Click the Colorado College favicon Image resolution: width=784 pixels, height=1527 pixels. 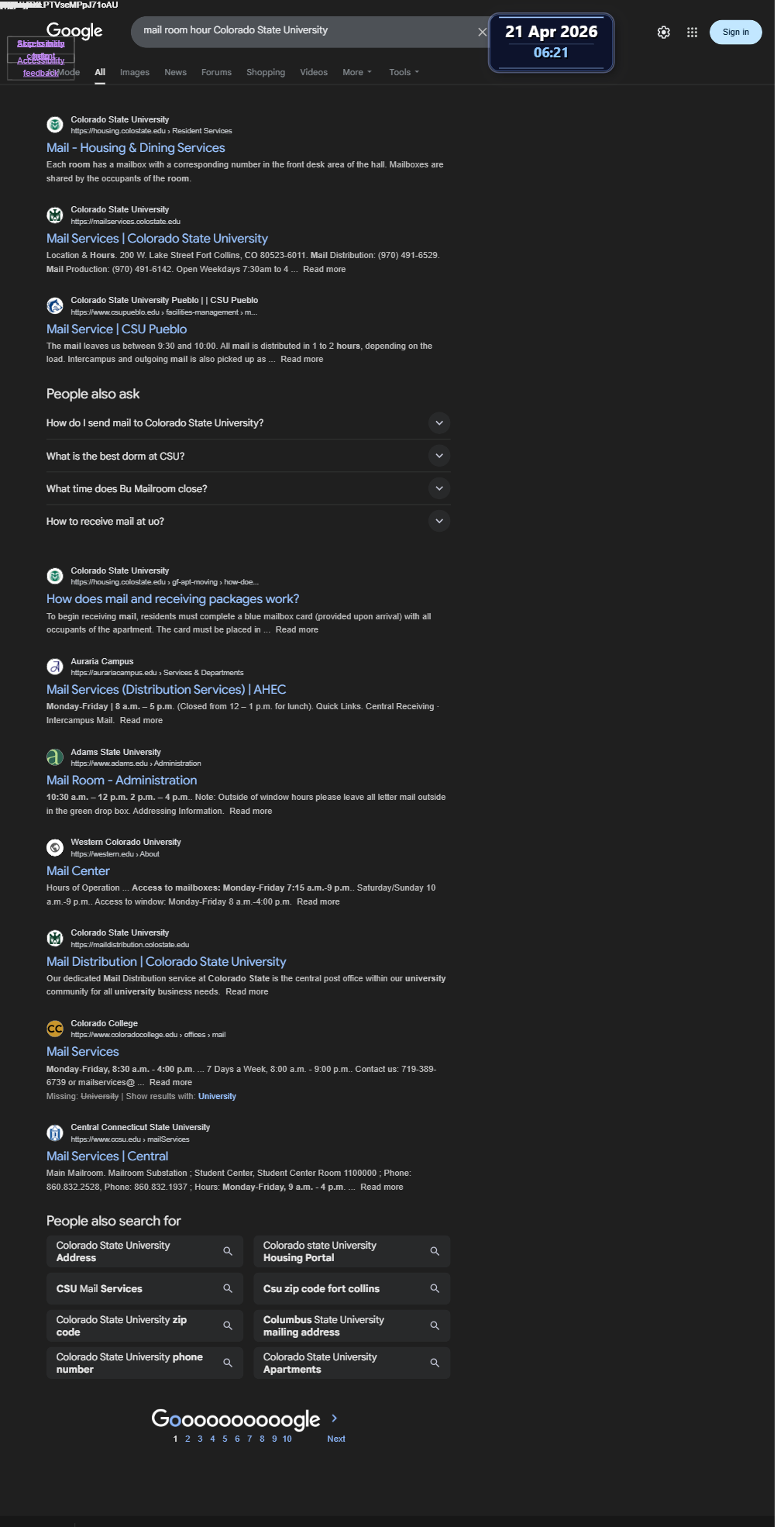pyautogui.click(x=55, y=1029)
